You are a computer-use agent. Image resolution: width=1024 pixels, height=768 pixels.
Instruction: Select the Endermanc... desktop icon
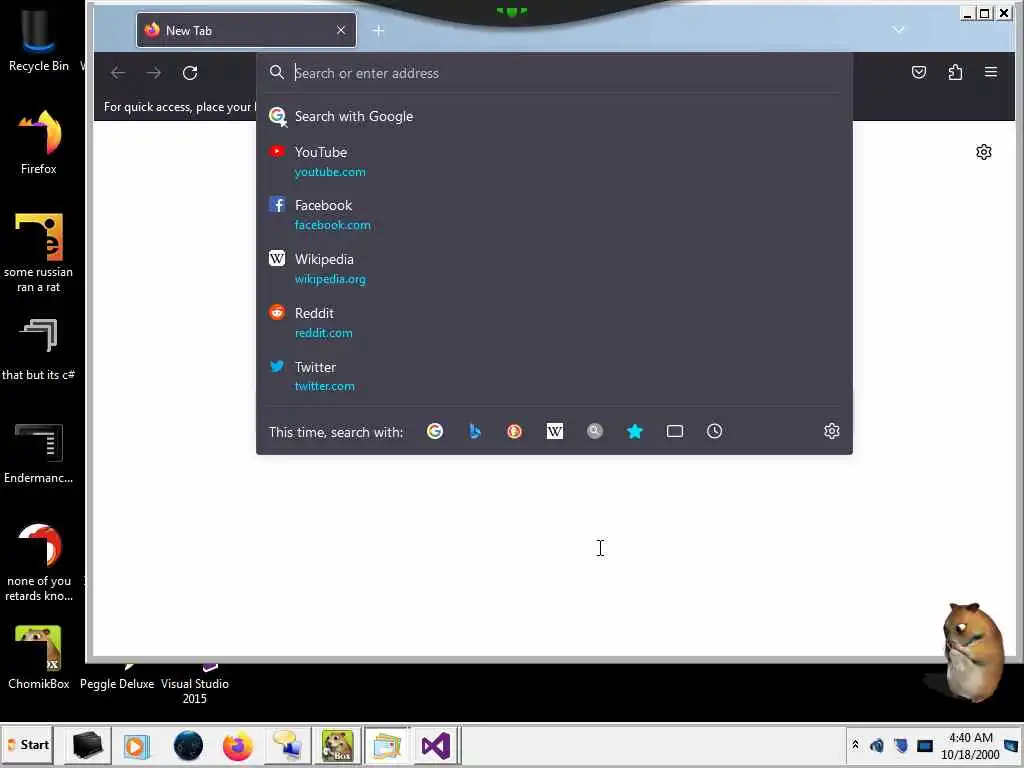tap(39, 453)
